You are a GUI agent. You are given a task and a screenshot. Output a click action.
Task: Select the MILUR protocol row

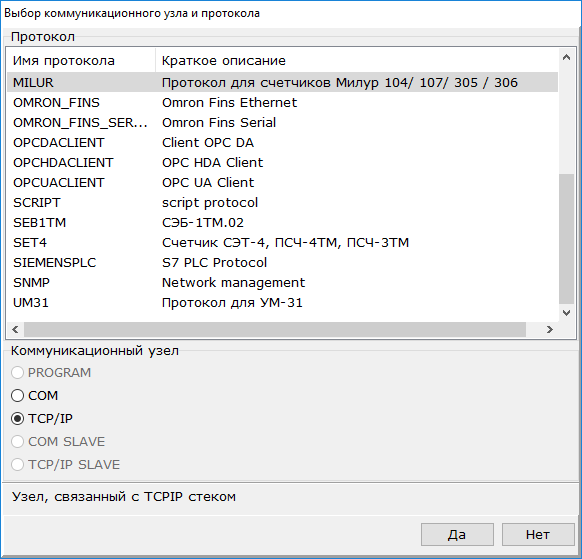[282, 82]
